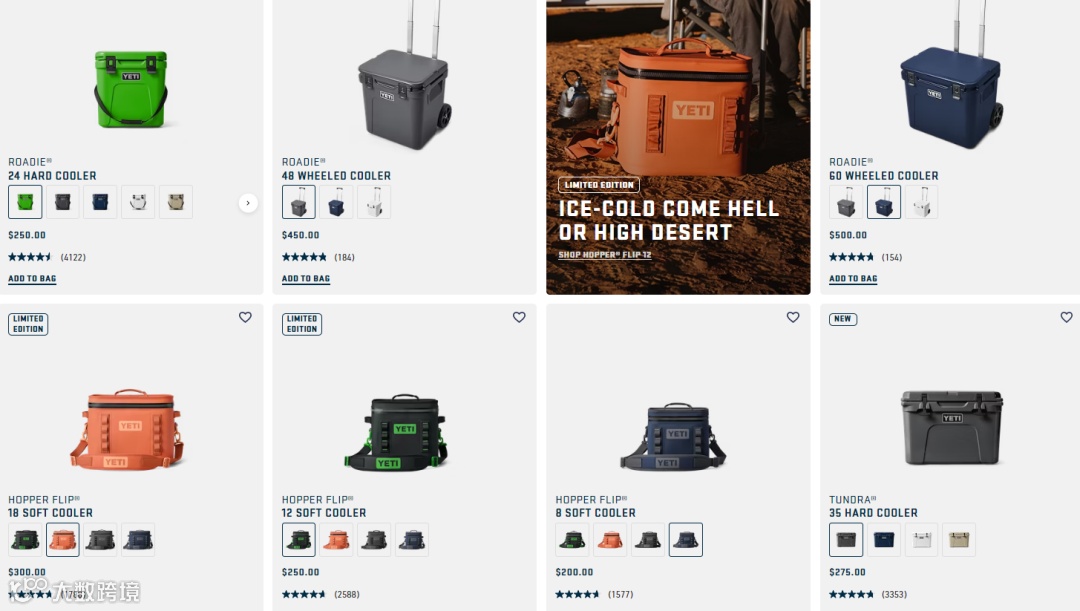Click heart icon on Hopper Flip 12 card
The width and height of the screenshot is (1080, 611).
(519, 317)
